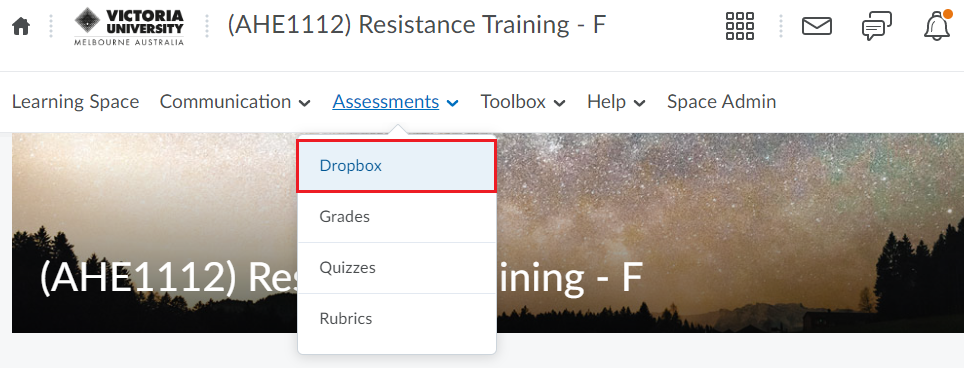Viewport: 964px width, 368px height.
Task: Go to the home icon
Action: pyautogui.click(x=21, y=27)
